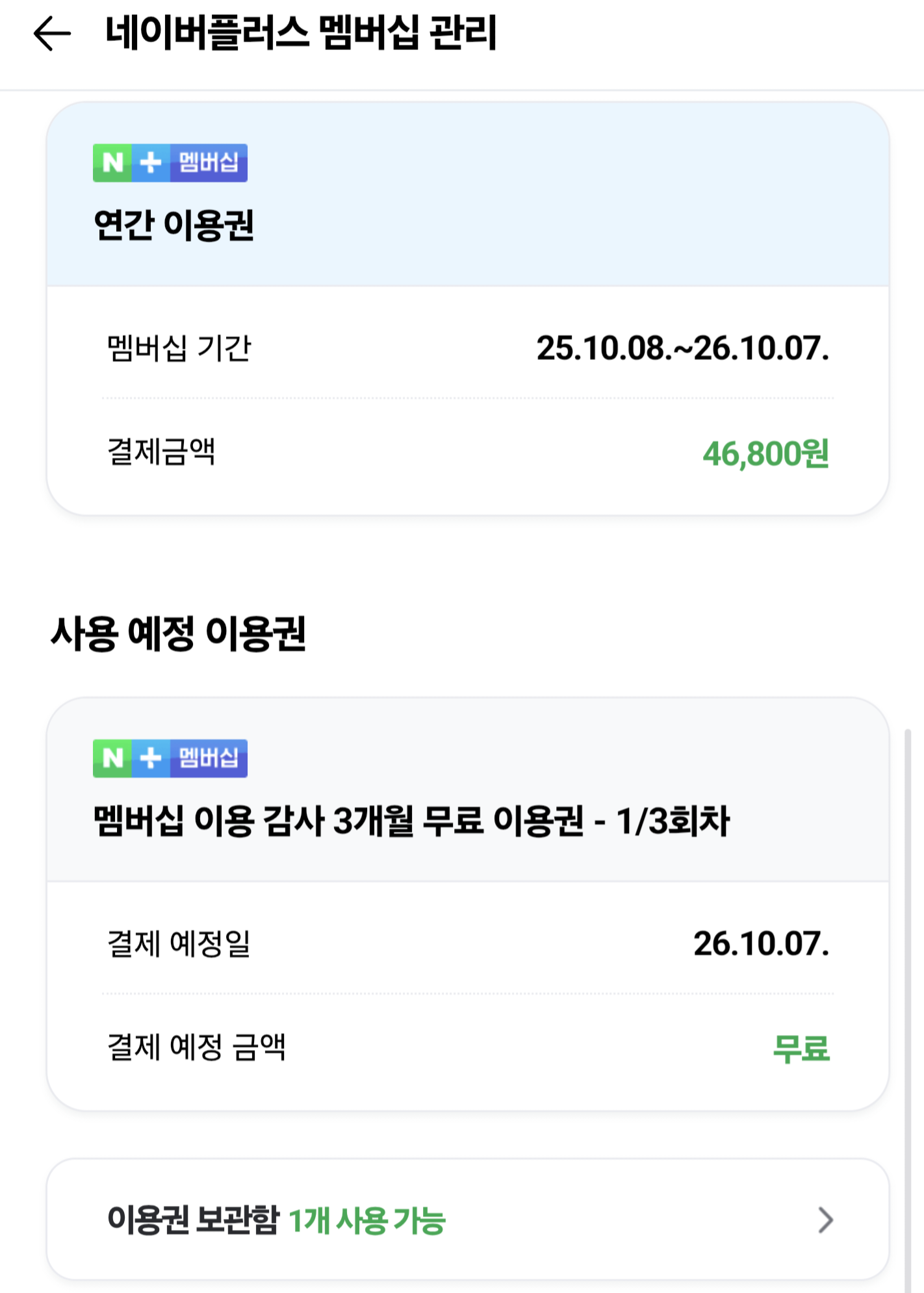Click the 46,800원 payment amount
Screen dimensions: 924x1293
766,454
